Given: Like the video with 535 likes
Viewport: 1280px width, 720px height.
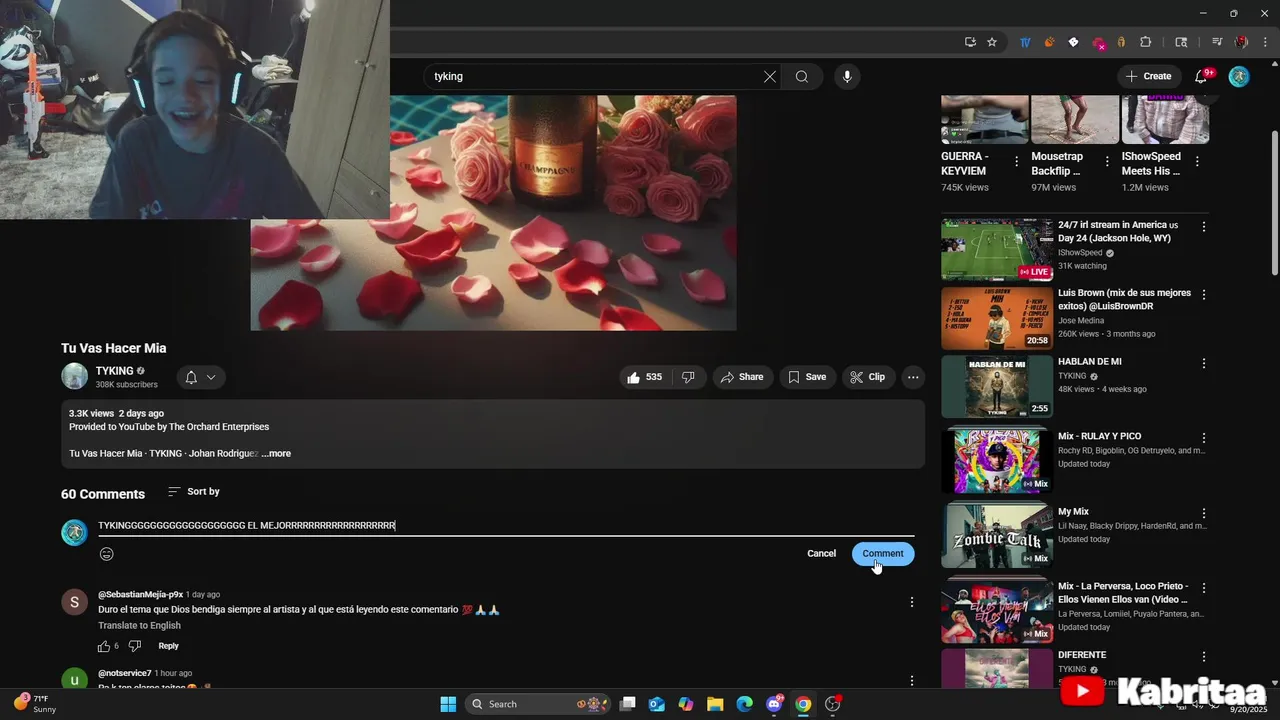Looking at the screenshot, I should pos(644,377).
